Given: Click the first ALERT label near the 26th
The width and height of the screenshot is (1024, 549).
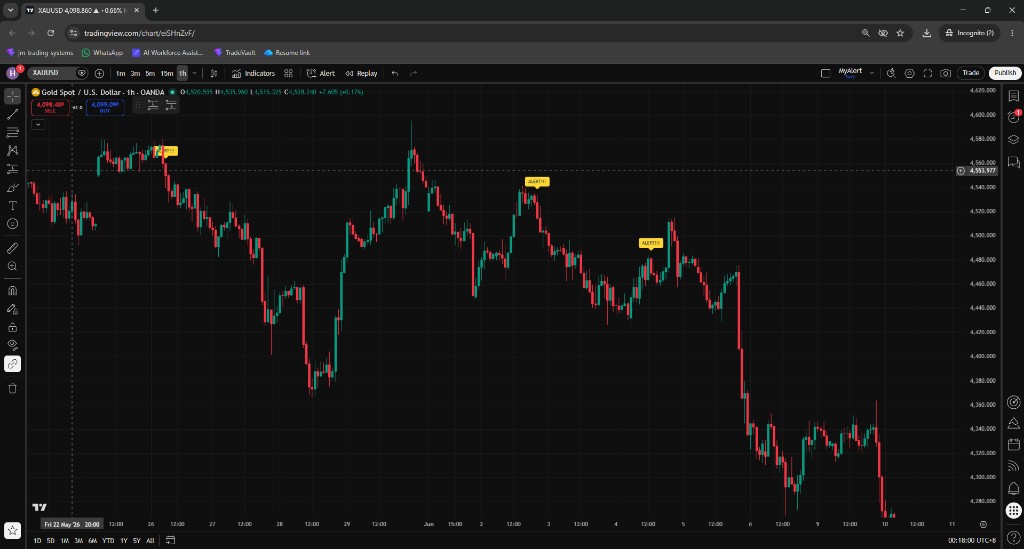Looking at the screenshot, I should [x=167, y=151].
